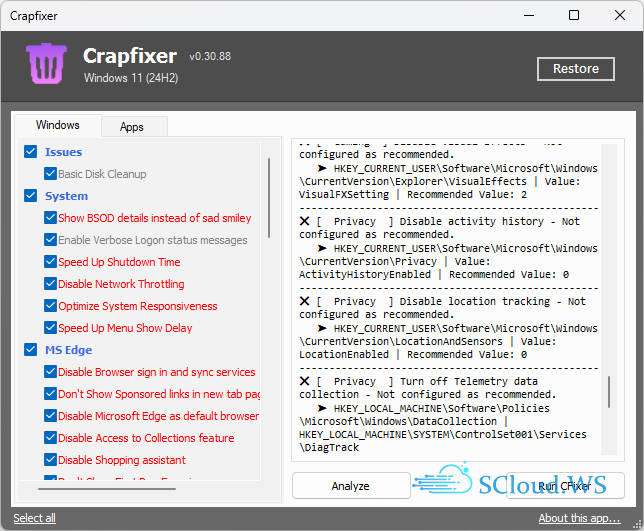Toggle the Basic Disk Cleanup checkbox
The width and height of the screenshot is (644, 531).
pos(50,173)
